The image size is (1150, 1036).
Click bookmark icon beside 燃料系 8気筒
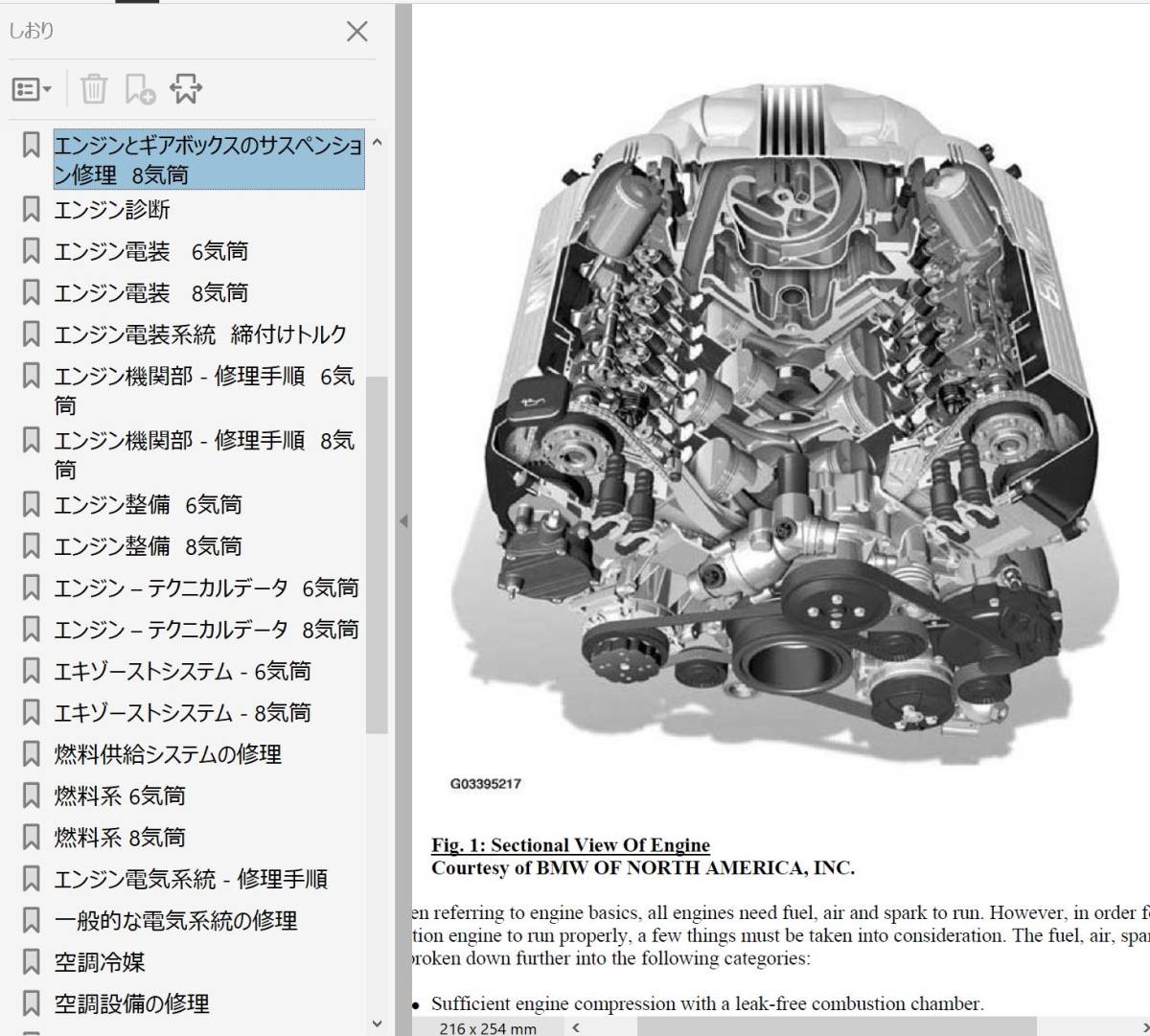pyautogui.click(x=32, y=838)
